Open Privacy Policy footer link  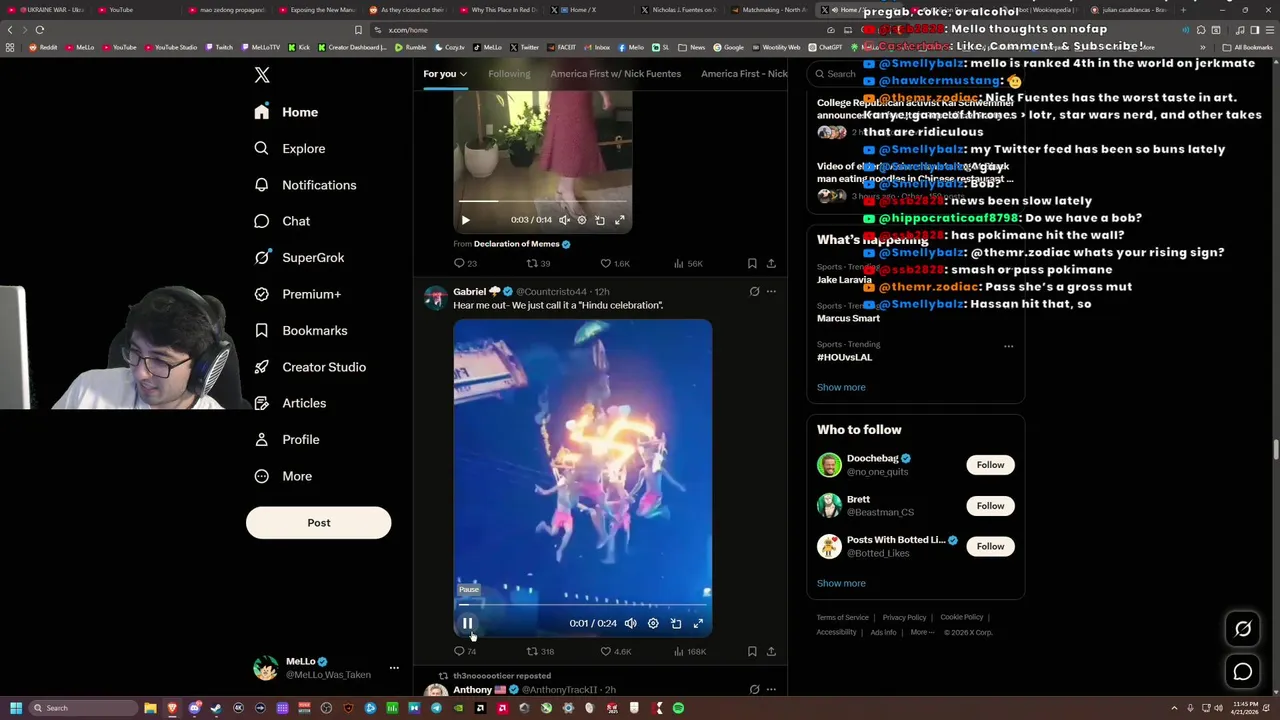click(x=904, y=617)
